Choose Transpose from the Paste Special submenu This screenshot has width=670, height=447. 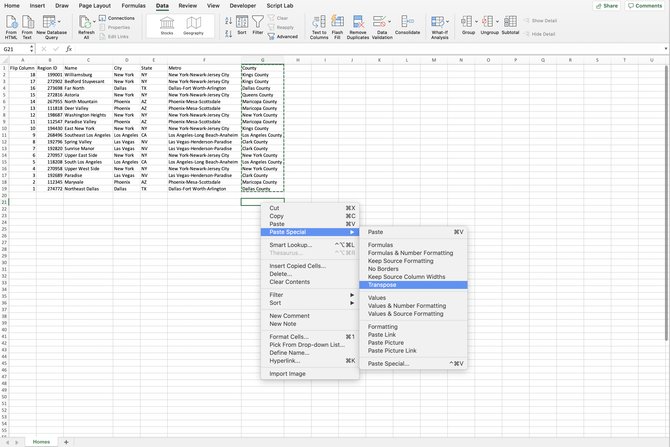(x=382, y=285)
